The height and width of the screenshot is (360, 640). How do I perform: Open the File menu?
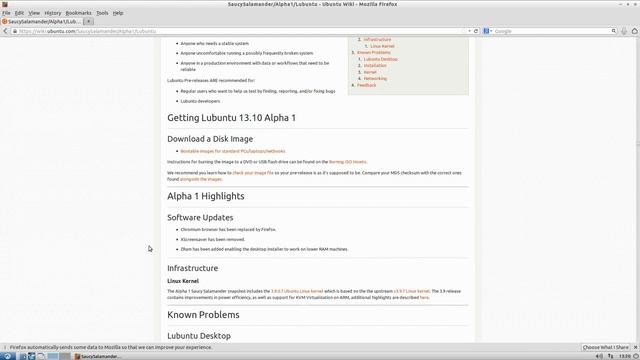tap(6, 13)
